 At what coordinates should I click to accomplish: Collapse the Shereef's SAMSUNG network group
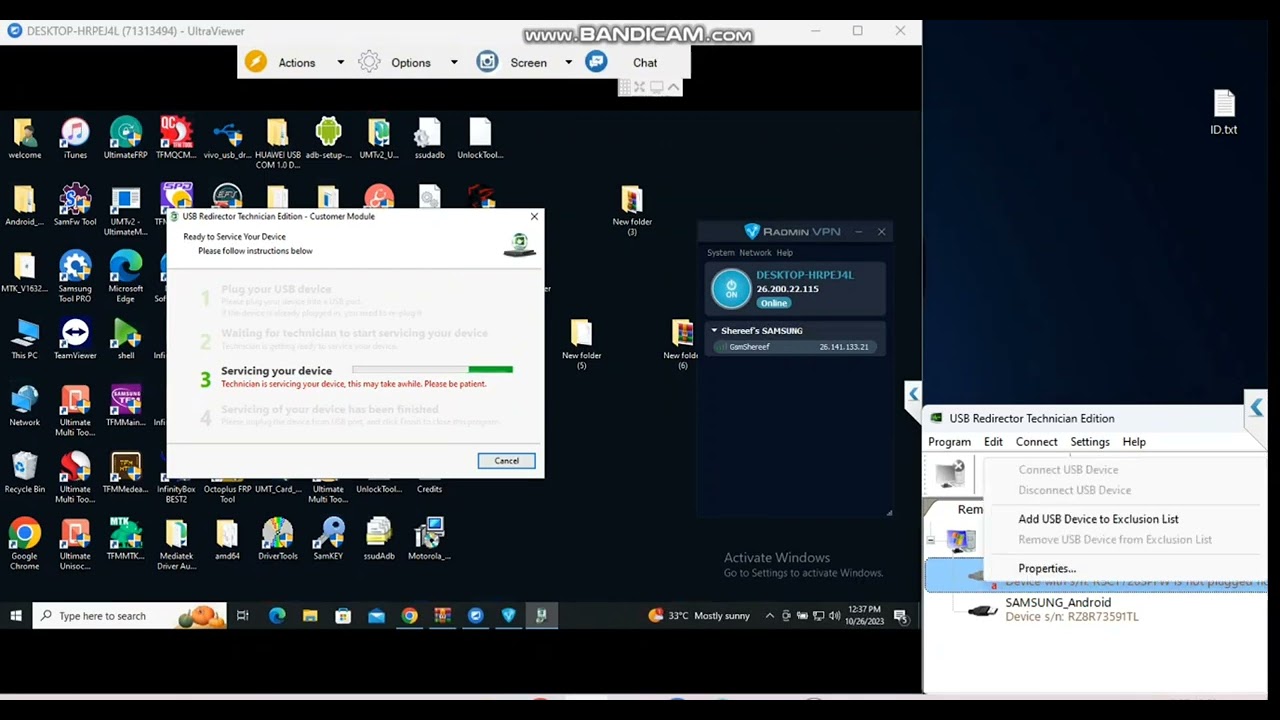[714, 330]
